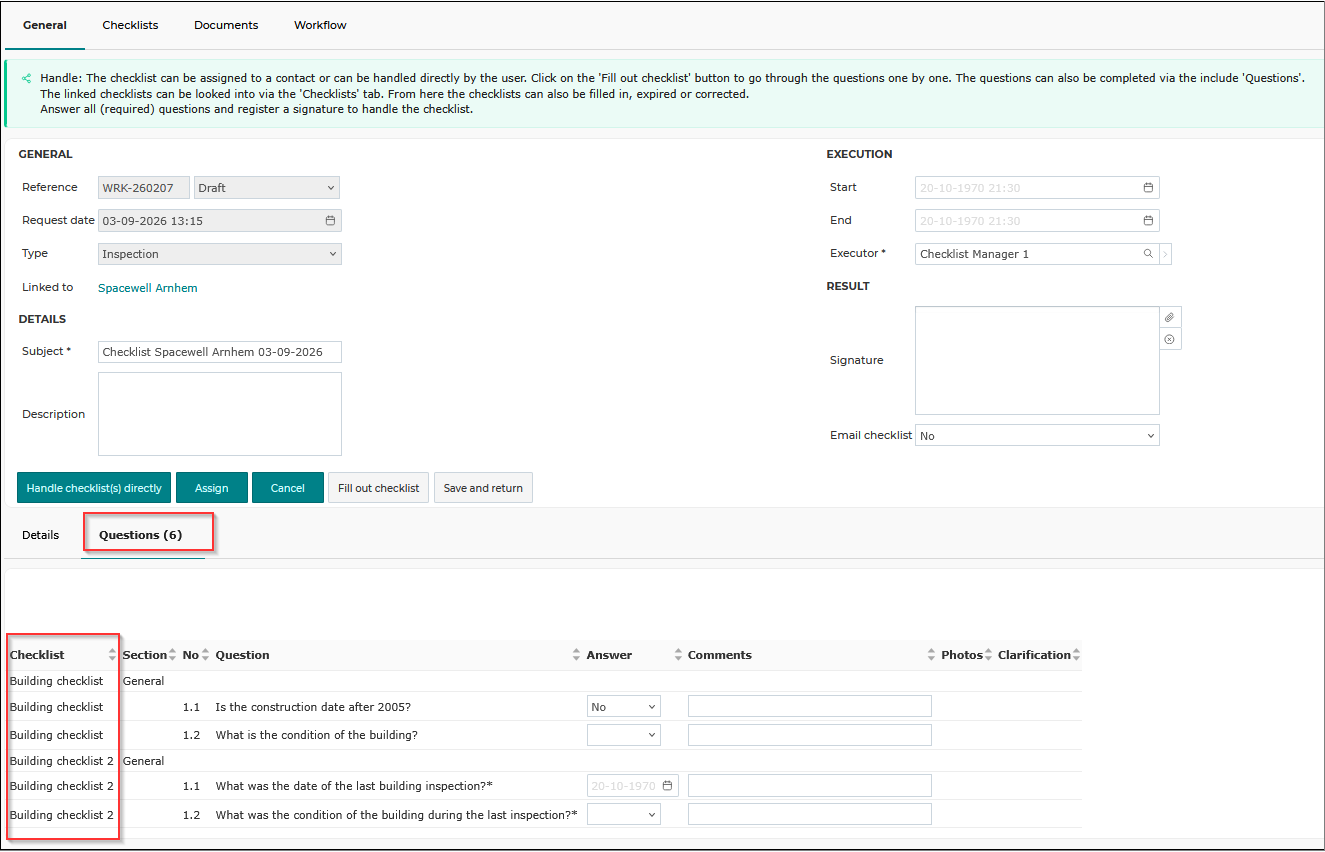Click comments field for last building inspection date
This screenshot has height=852, width=1325.
point(810,786)
